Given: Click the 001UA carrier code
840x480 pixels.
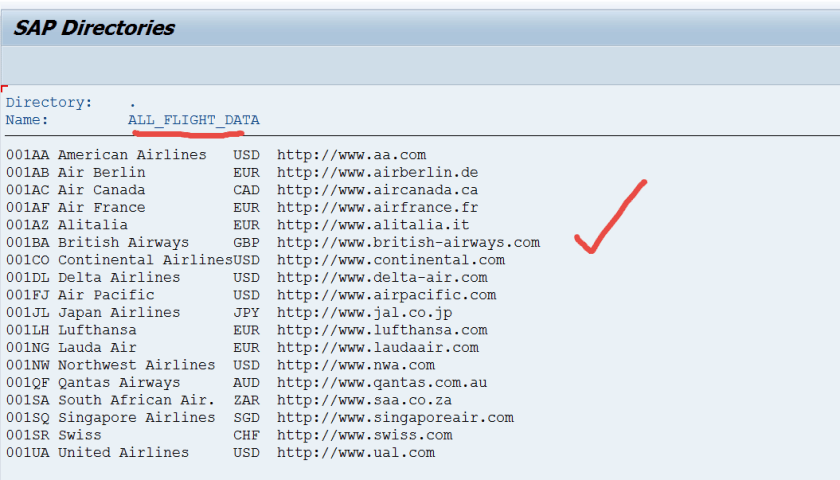Looking at the screenshot, I should pyautogui.click(x=27, y=453).
